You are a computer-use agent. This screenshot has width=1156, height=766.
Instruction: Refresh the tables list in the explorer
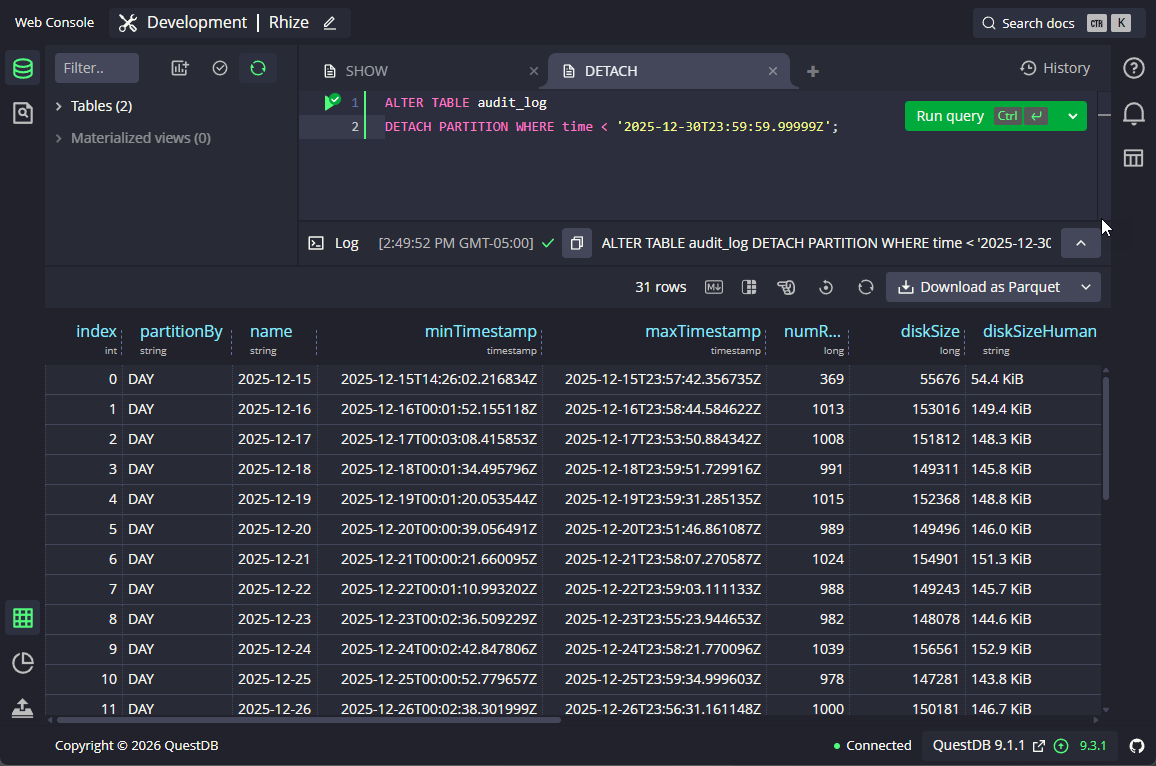pos(258,67)
